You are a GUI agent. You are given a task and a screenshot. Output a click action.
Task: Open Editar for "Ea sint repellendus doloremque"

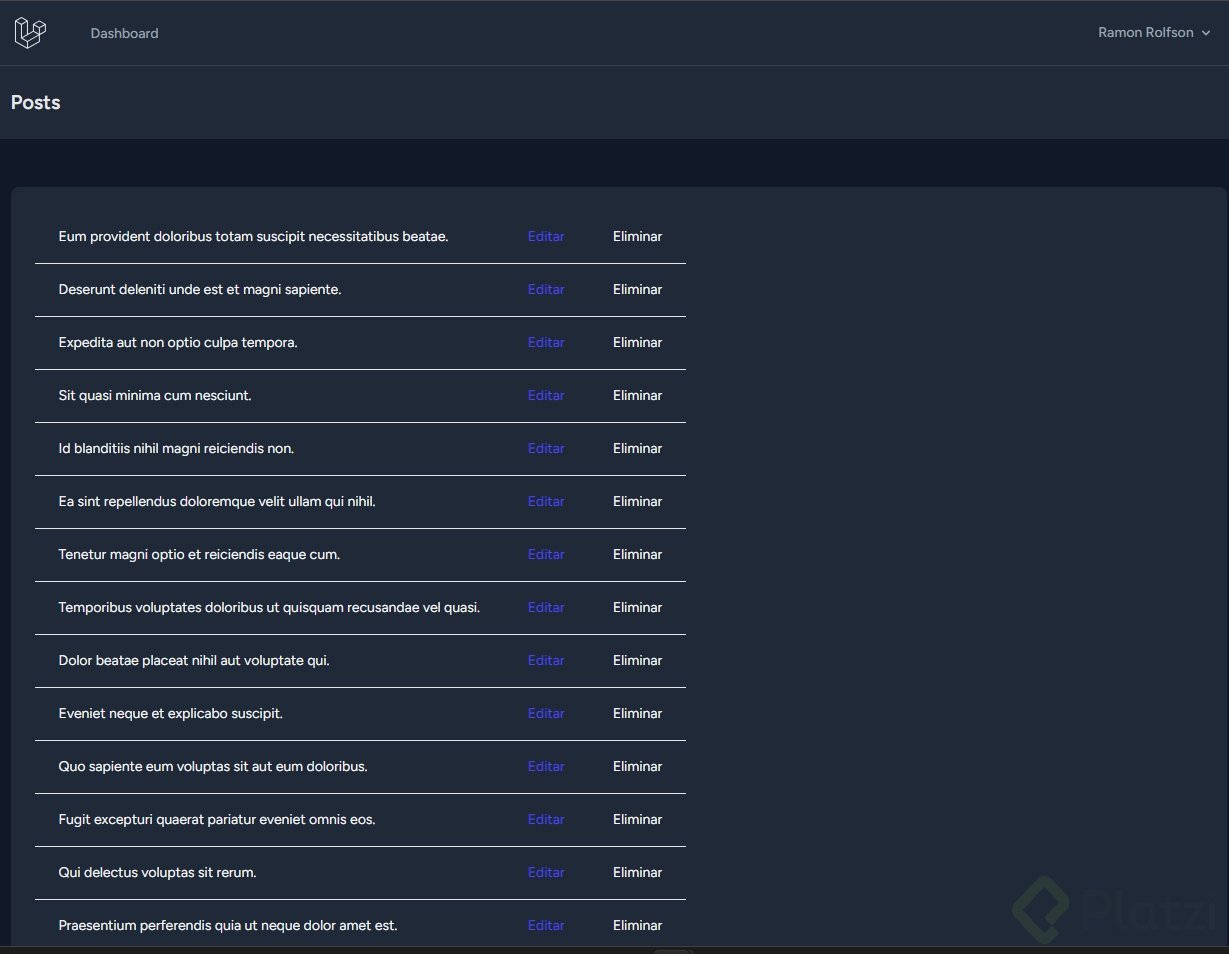(546, 502)
